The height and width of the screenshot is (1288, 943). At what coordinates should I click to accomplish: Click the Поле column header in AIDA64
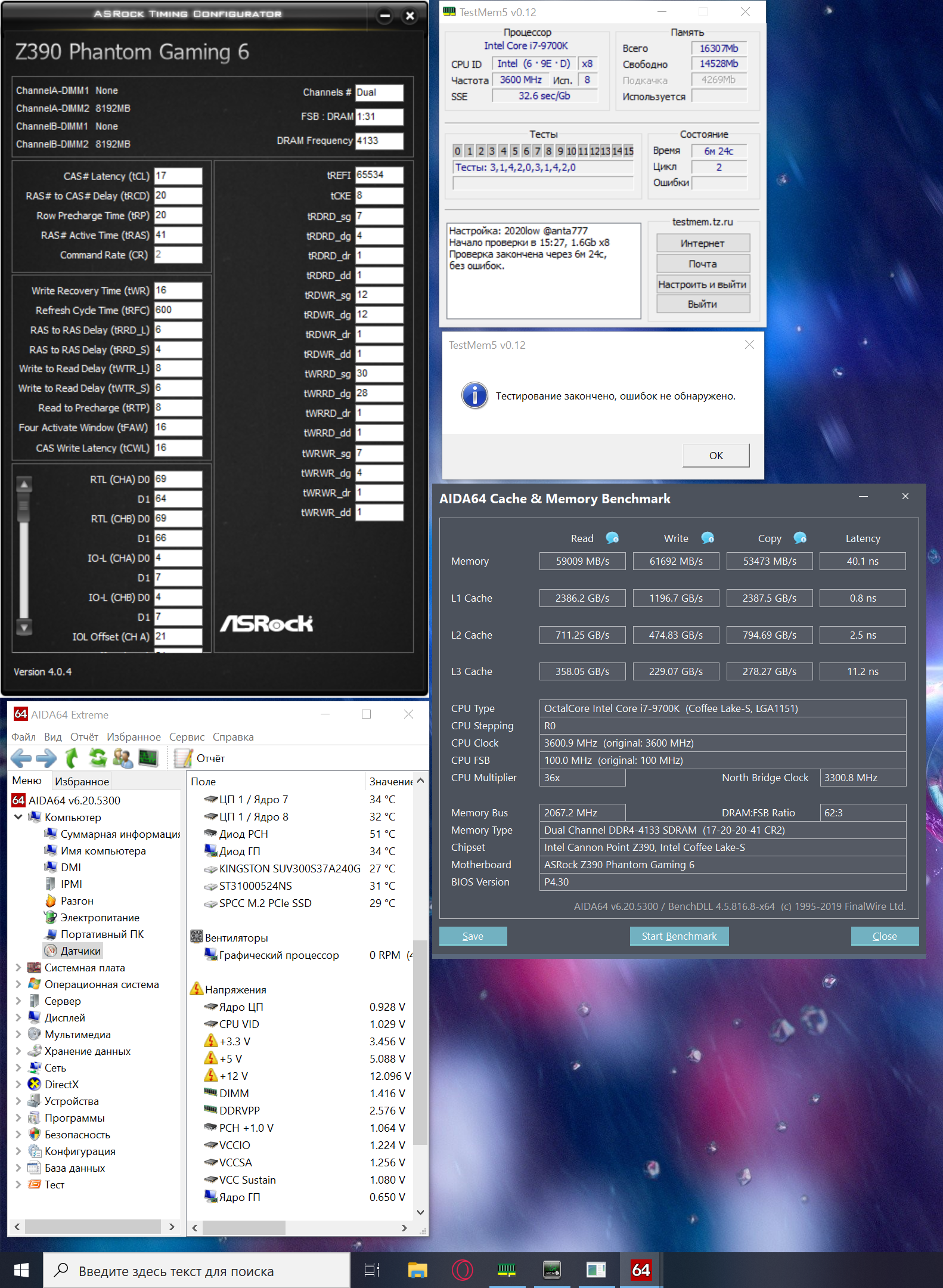275,781
